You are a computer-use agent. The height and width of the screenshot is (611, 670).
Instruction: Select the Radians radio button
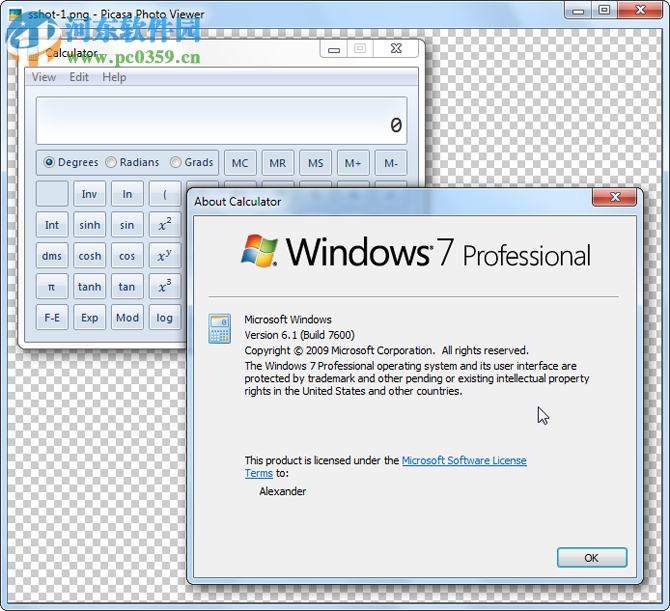[x=132, y=162]
